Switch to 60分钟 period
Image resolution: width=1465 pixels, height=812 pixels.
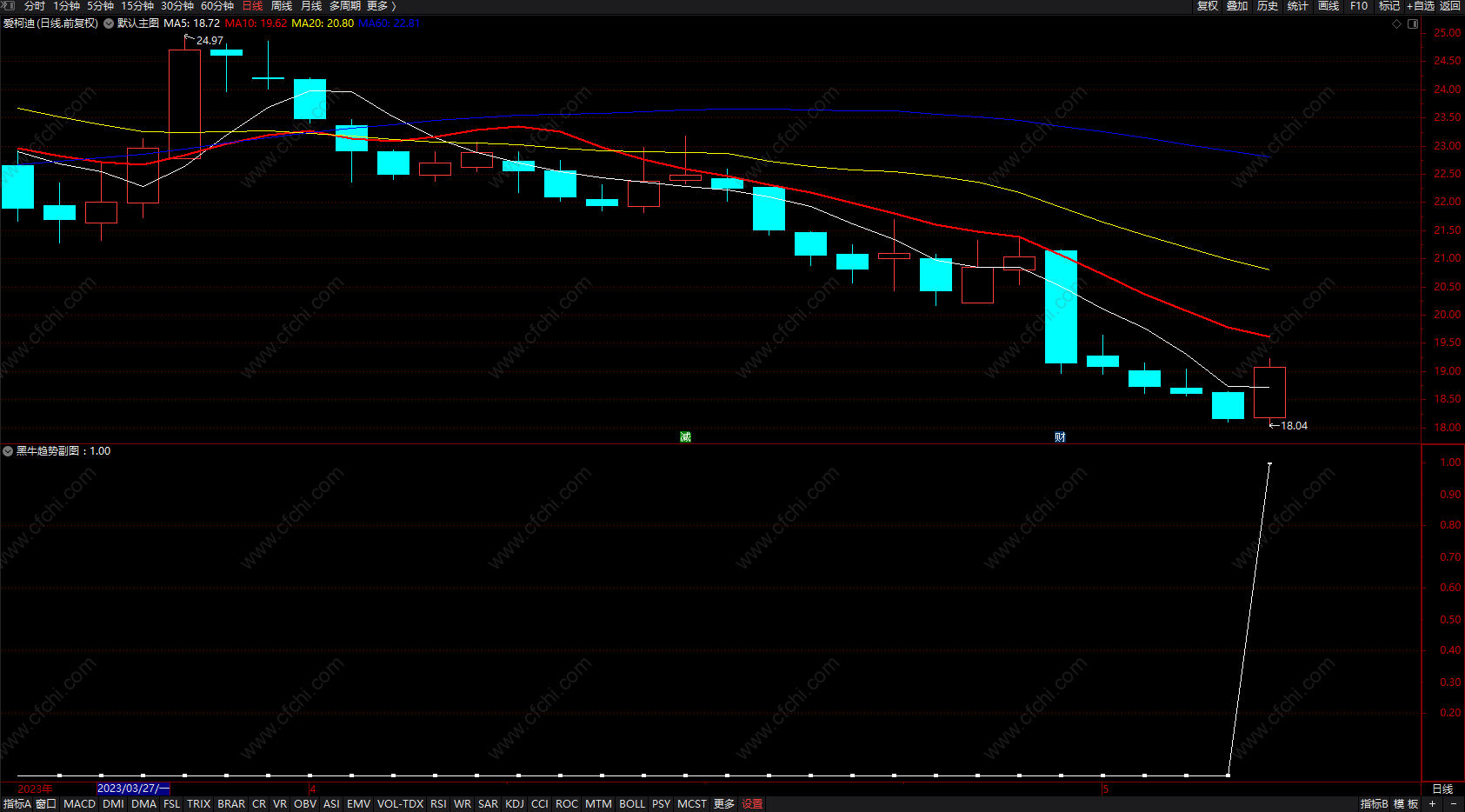pyautogui.click(x=217, y=6)
